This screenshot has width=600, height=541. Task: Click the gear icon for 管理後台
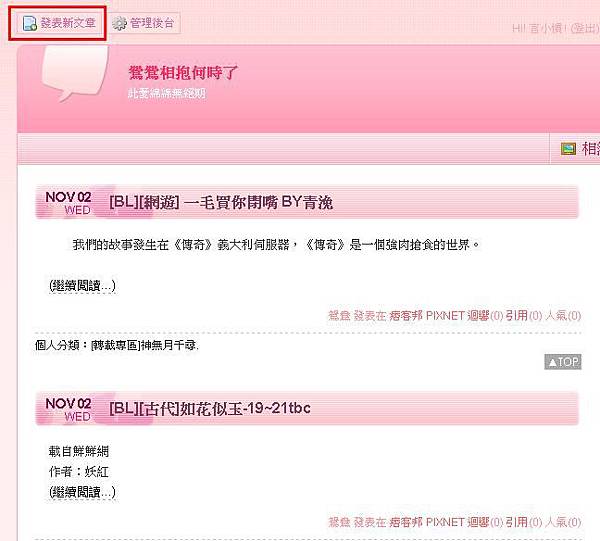click(x=119, y=23)
